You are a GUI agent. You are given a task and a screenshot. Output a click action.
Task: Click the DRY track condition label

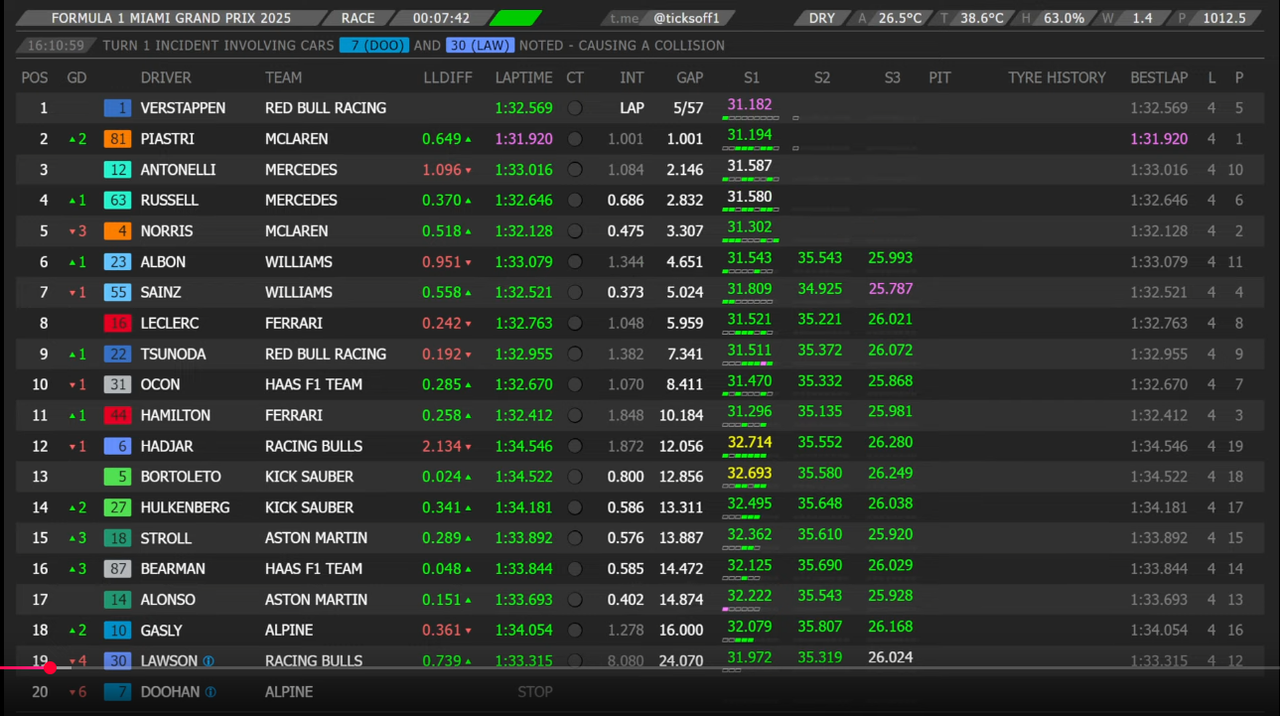(x=822, y=18)
